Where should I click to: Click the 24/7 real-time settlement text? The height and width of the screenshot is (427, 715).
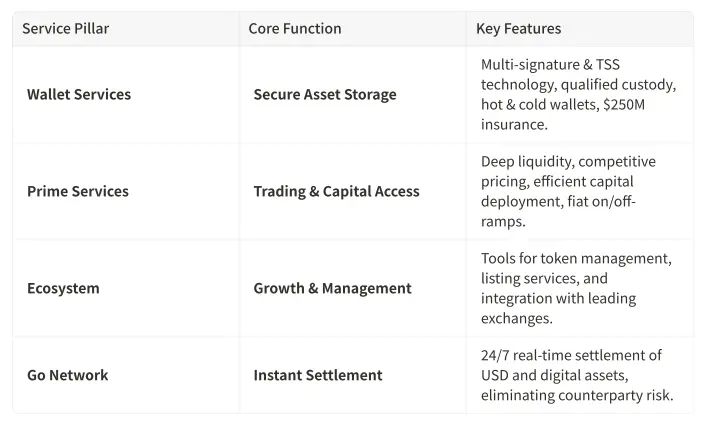point(571,355)
